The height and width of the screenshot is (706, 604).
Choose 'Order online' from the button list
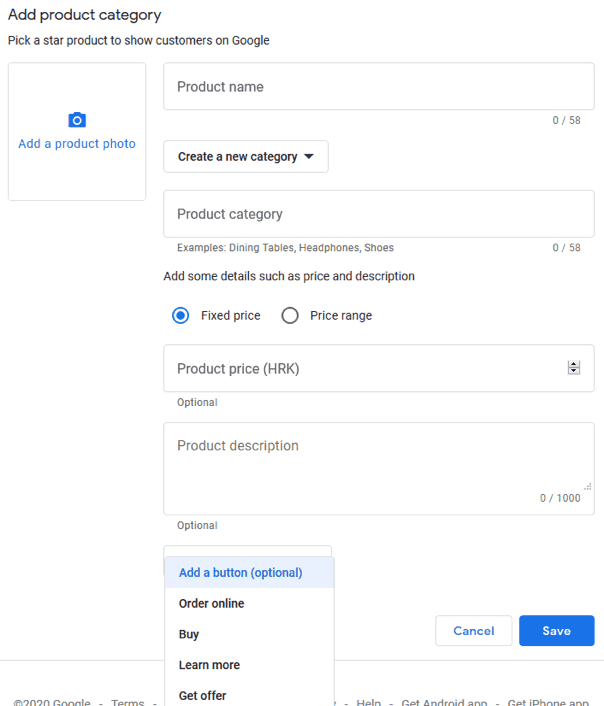click(x=212, y=604)
